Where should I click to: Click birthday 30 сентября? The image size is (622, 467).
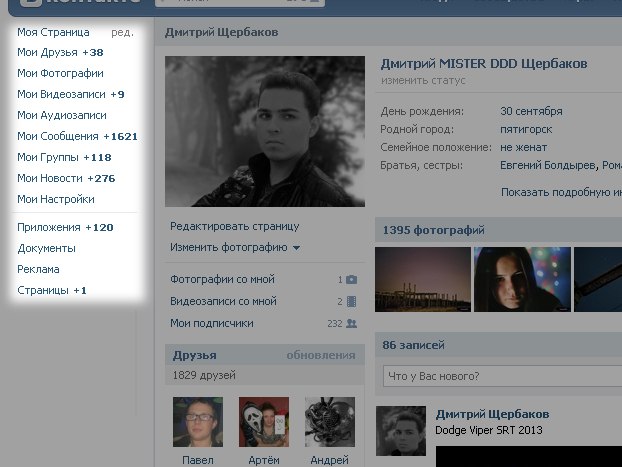pos(531,111)
